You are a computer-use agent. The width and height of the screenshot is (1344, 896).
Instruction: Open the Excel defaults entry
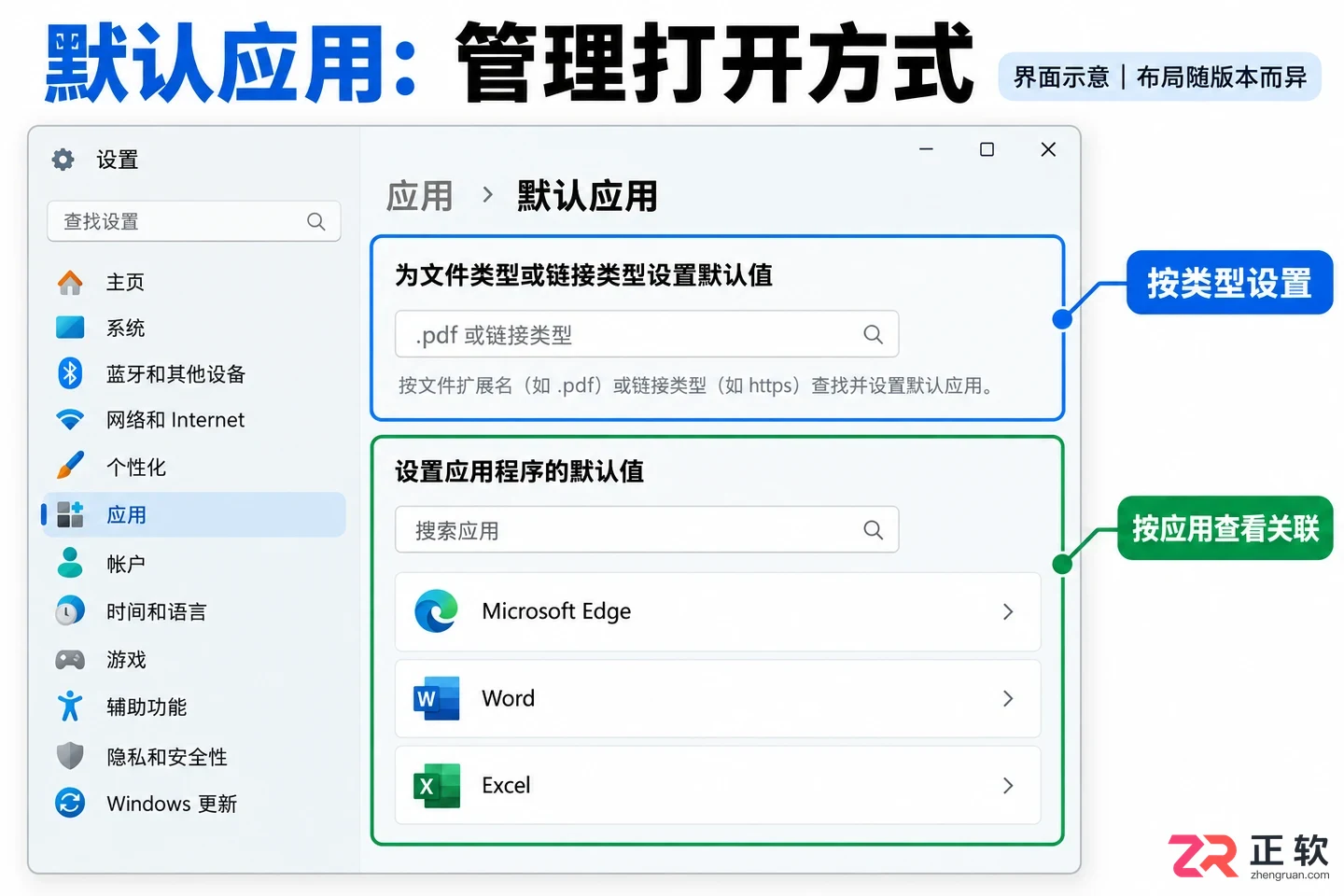[x=718, y=785]
